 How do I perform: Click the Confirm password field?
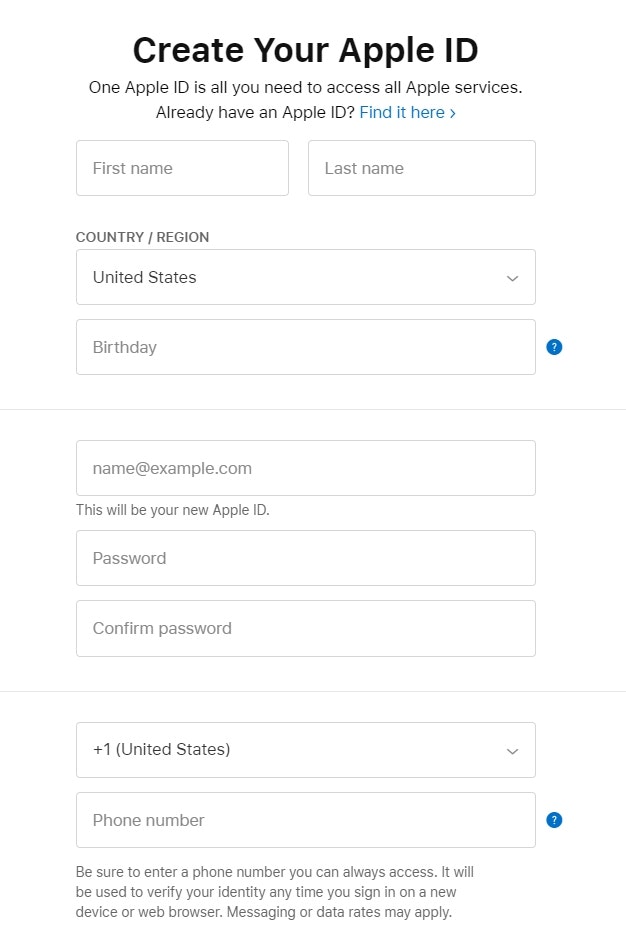point(305,628)
